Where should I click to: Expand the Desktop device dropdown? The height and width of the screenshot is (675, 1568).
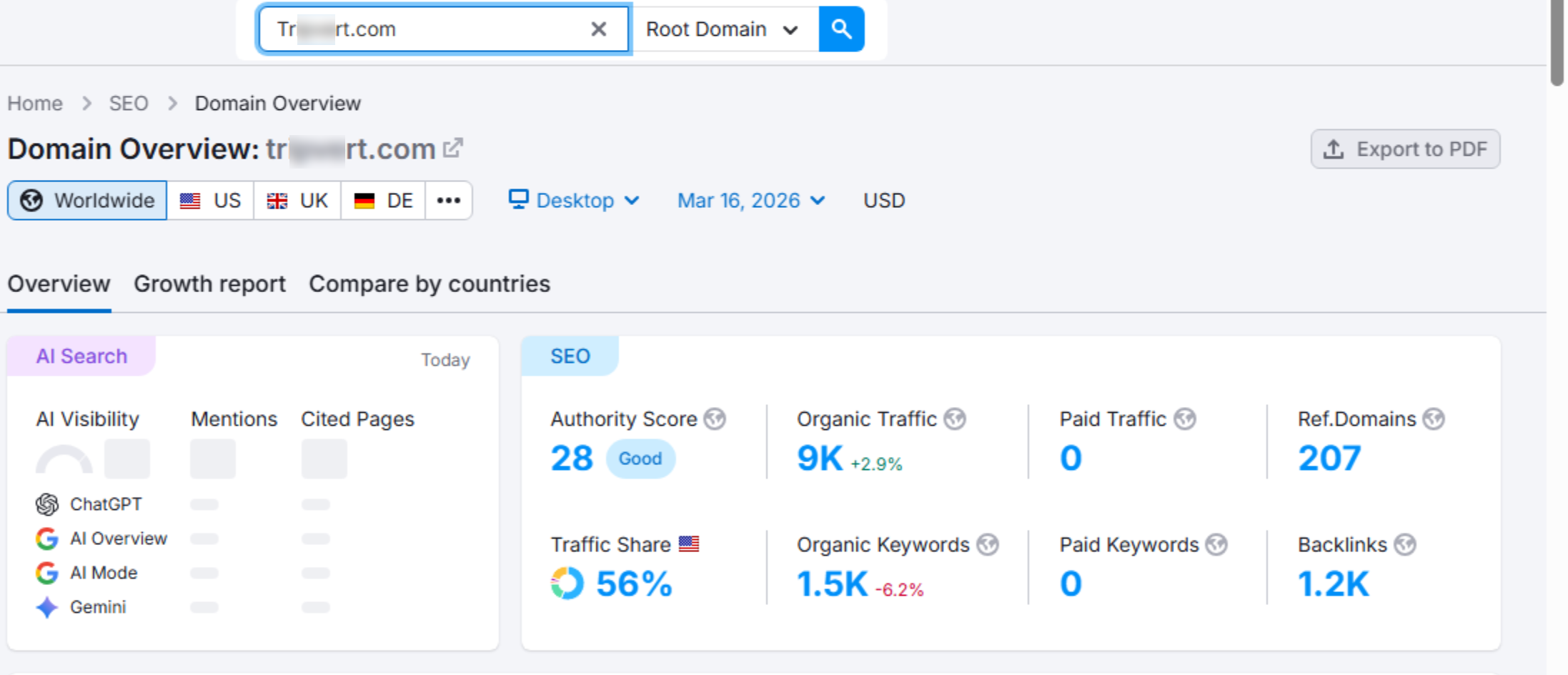(574, 201)
